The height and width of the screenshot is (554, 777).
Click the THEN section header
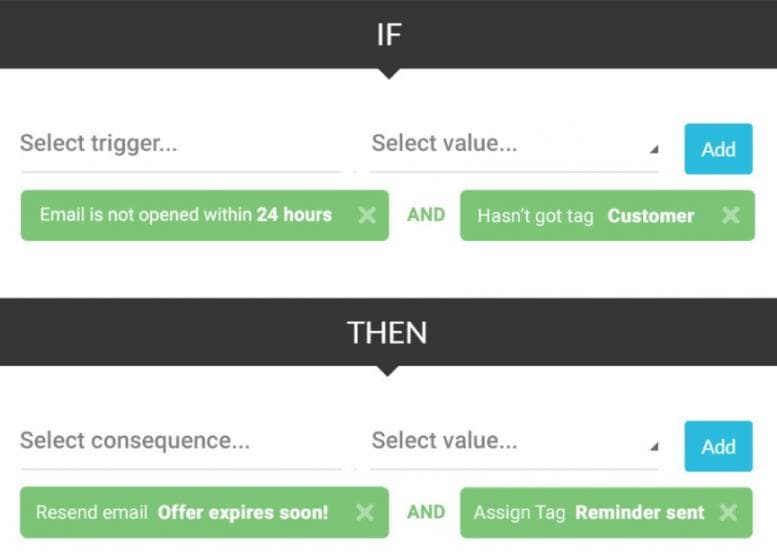pyautogui.click(x=388, y=332)
